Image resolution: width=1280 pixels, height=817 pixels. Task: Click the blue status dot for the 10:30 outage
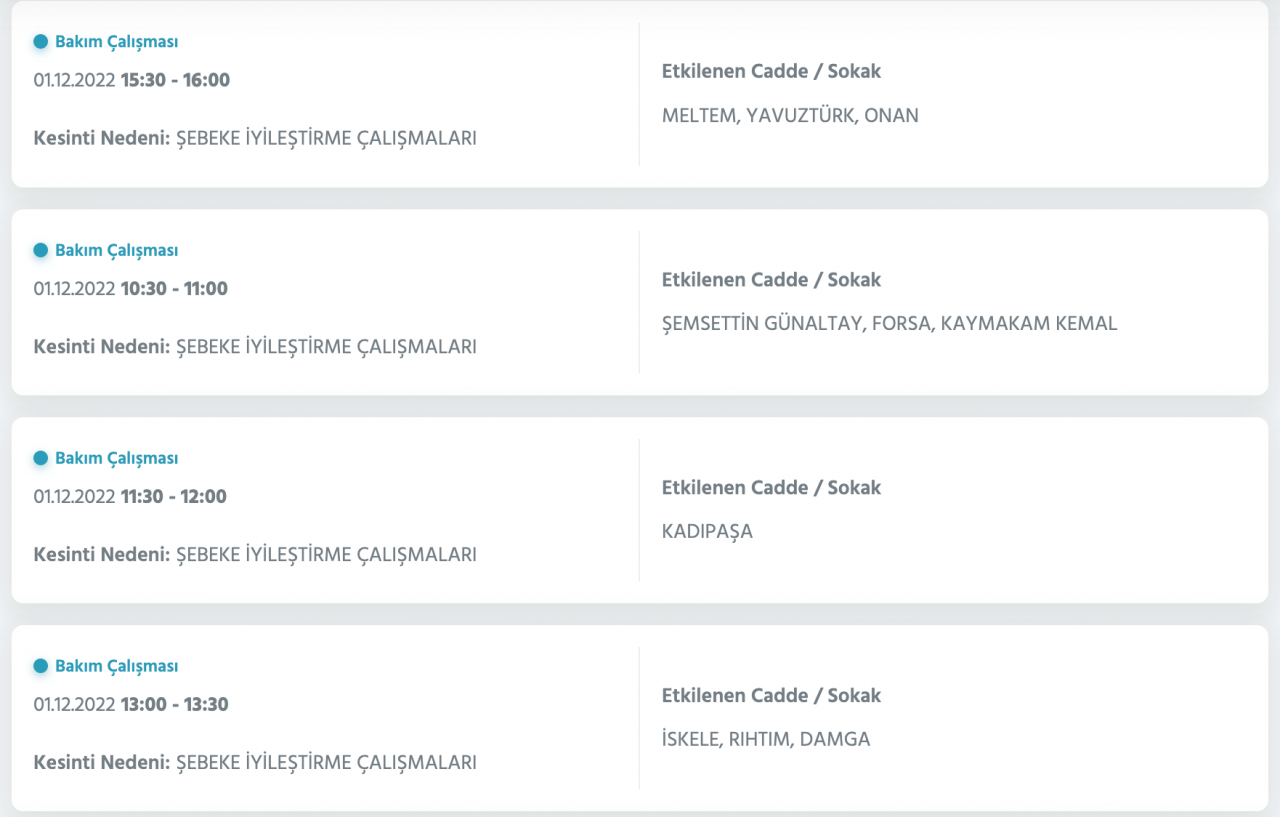coord(41,250)
